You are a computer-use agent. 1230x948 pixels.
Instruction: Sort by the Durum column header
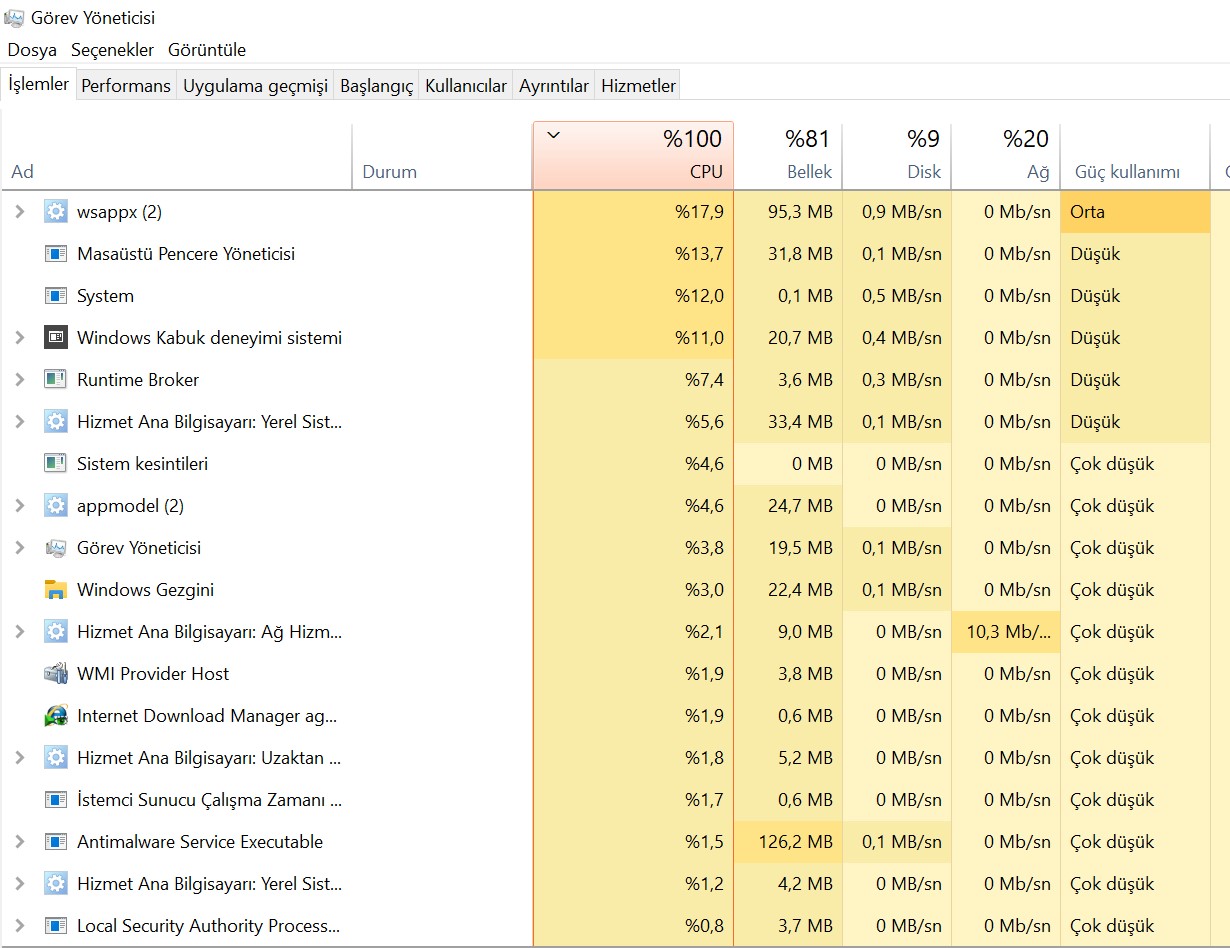(x=442, y=156)
